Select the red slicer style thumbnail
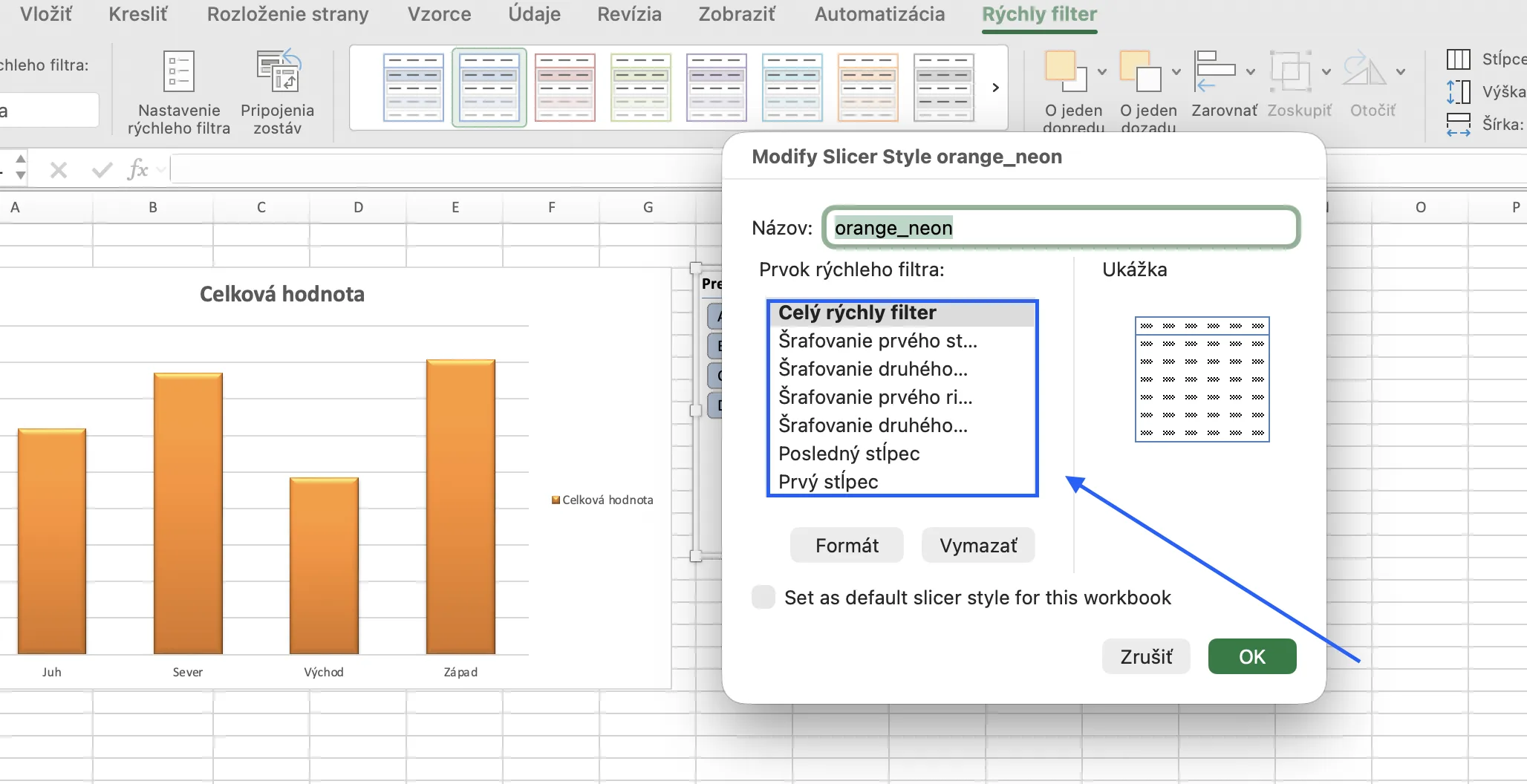This screenshot has height=784, width=1527. coord(565,88)
